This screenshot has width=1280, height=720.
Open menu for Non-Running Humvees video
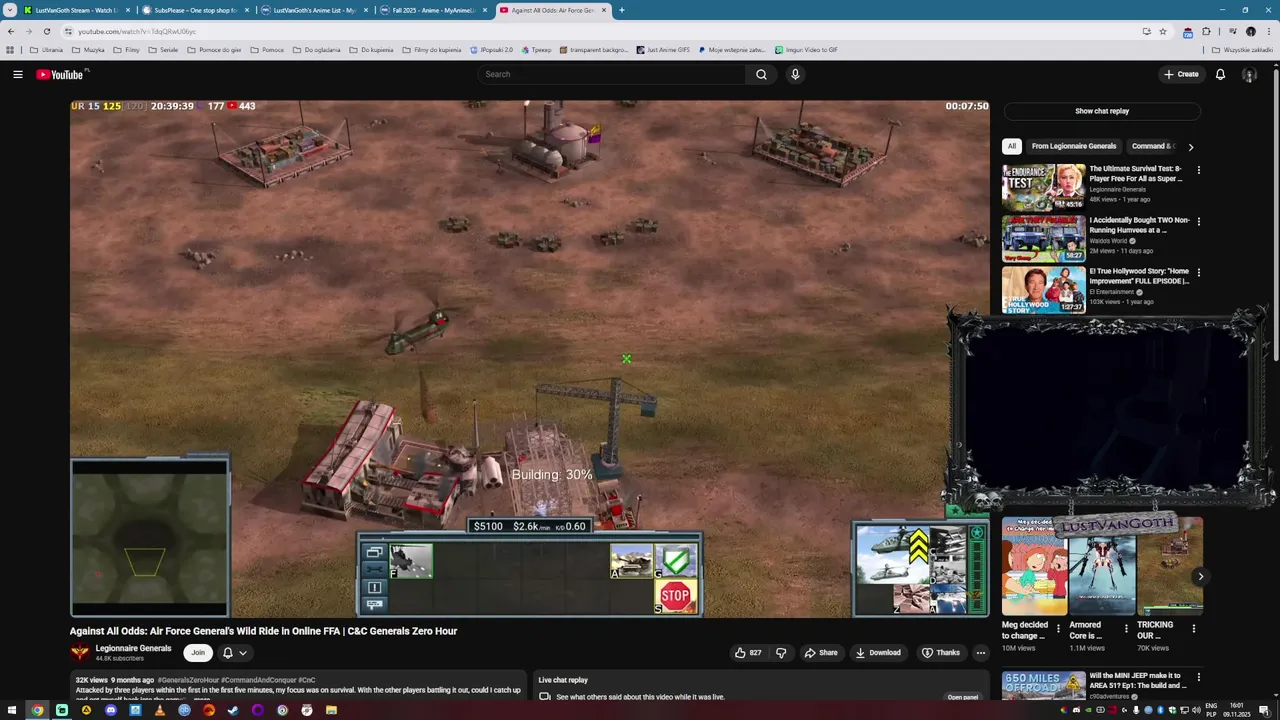pyautogui.click(x=1199, y=221)
